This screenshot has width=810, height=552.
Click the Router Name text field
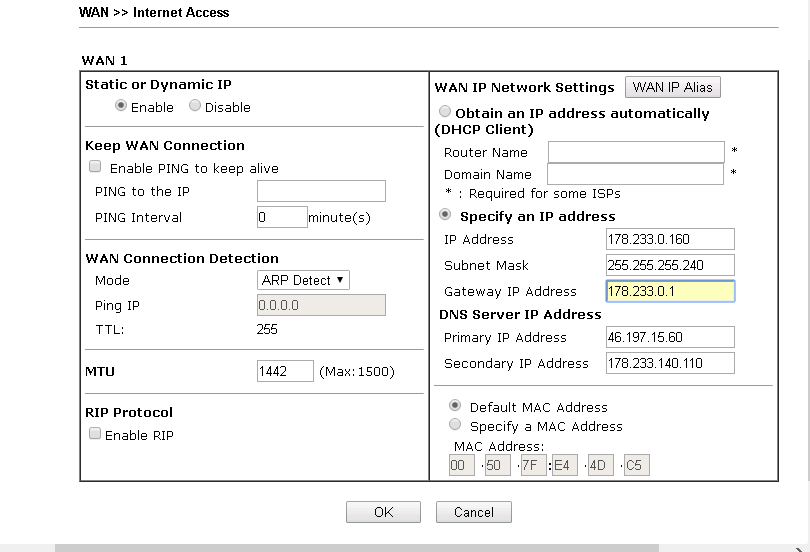(636, 152)
